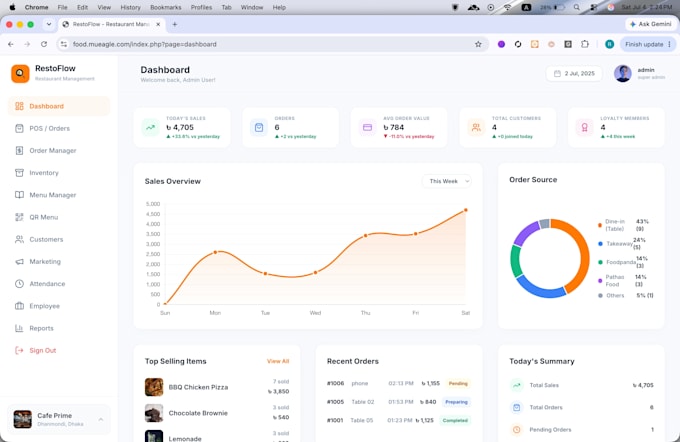
Task: Open Dashboard in the sidebar
Action: point(59,106)
